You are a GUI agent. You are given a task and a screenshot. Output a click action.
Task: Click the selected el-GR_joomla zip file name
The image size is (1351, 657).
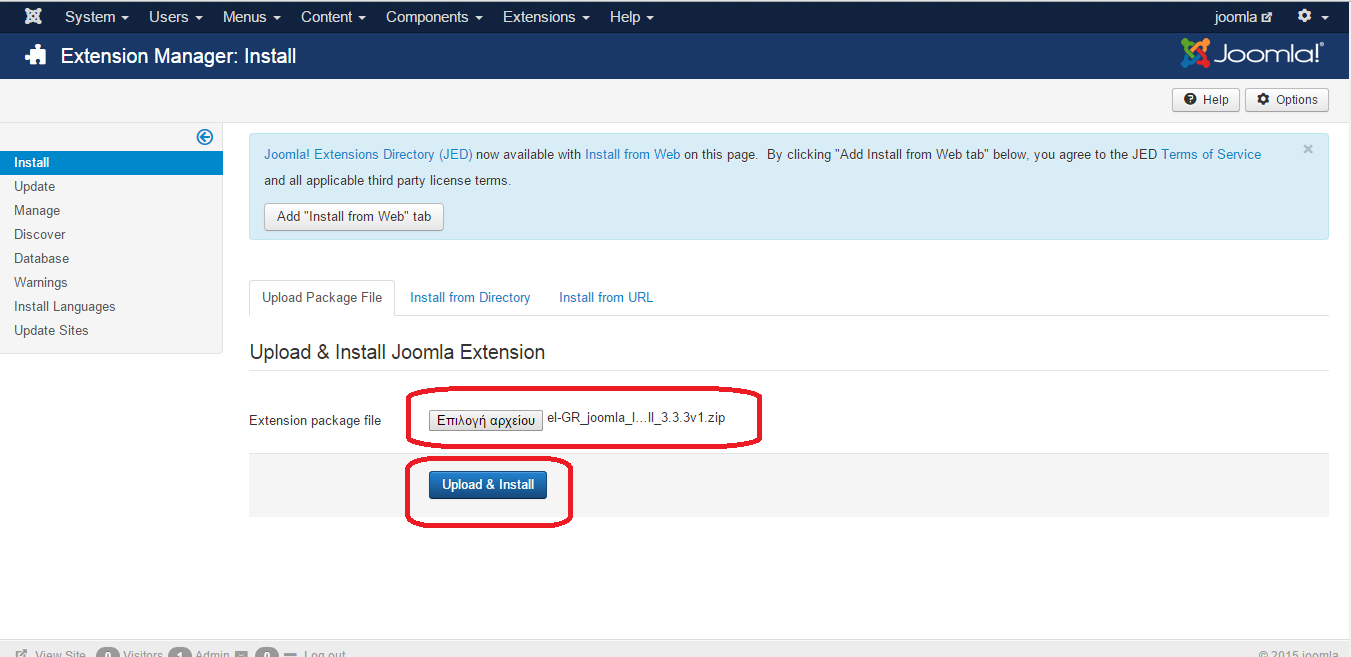636,418
